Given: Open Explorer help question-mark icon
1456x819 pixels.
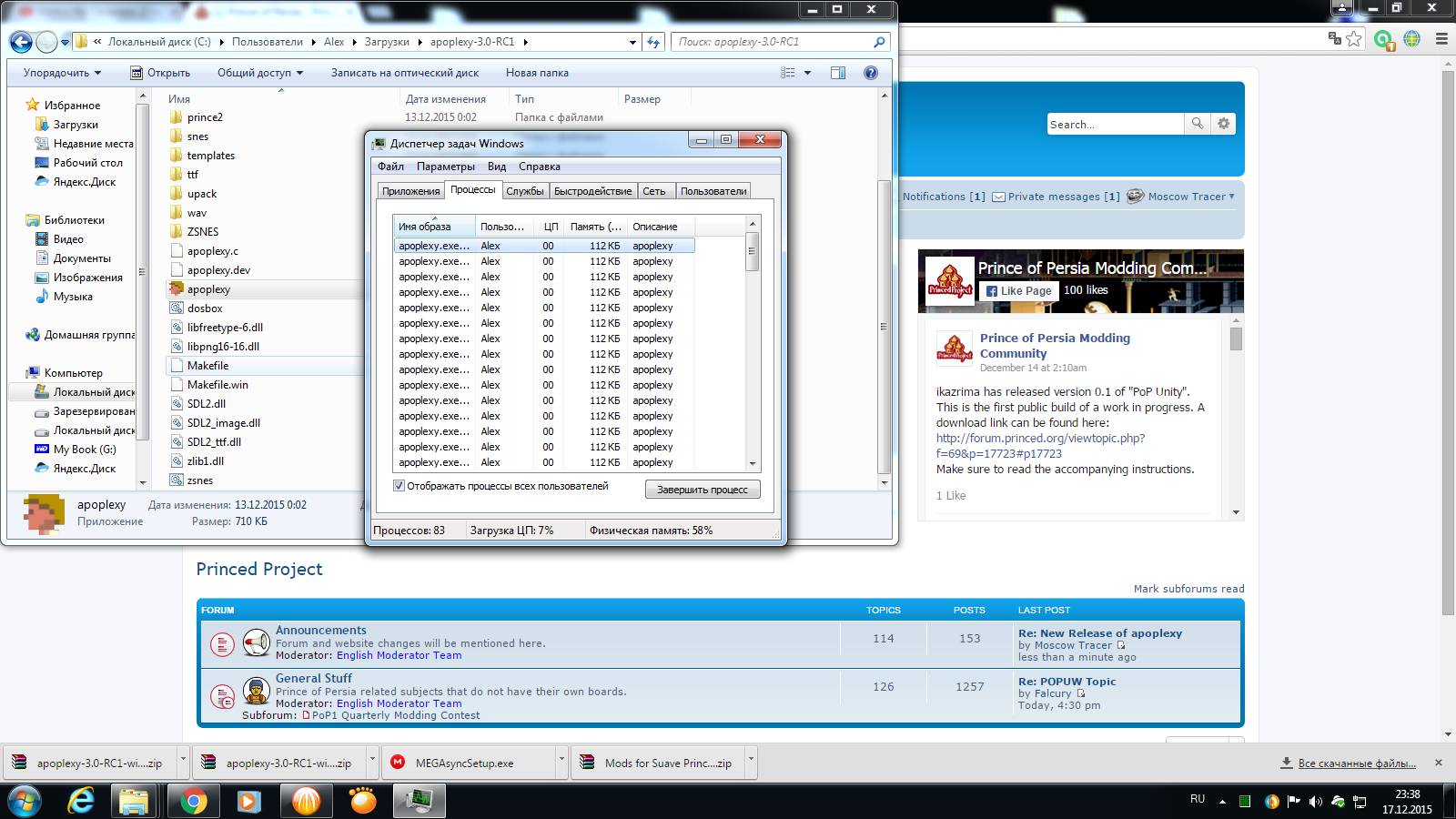Looking at the screenshot, I should click(x=871, y=73).
